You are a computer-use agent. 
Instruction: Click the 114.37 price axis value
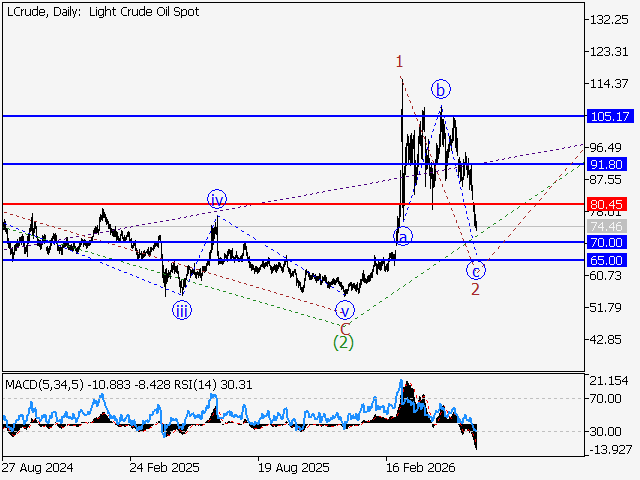(x=609, y=84)
